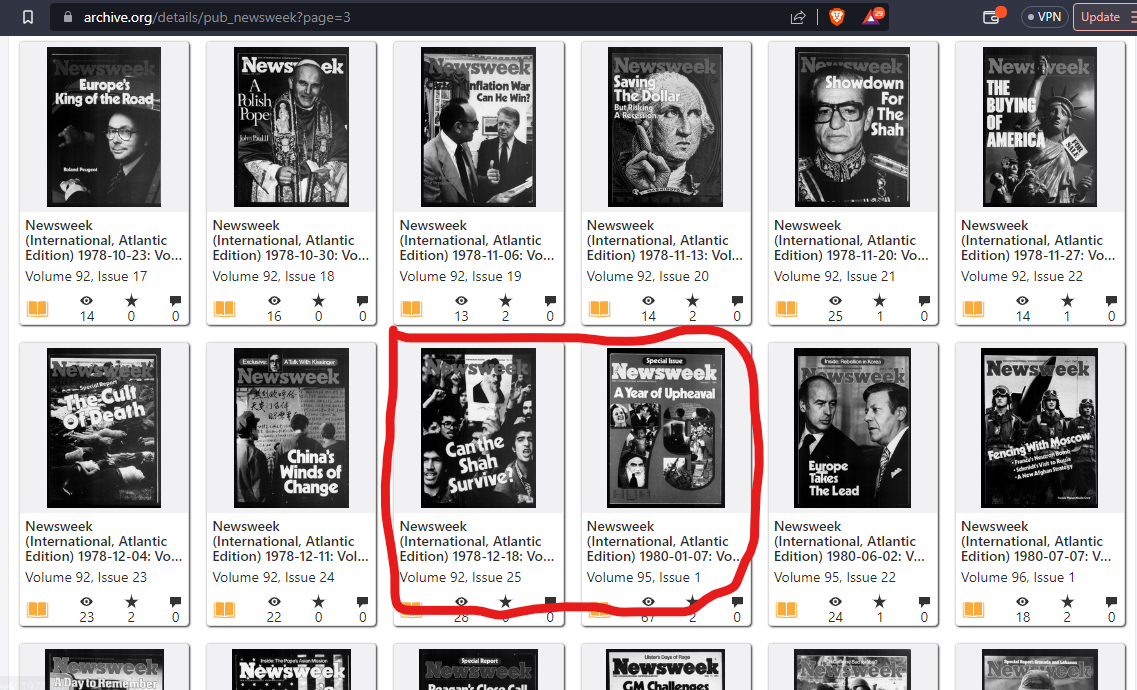Open the Newsweek 1978-12-11 title link
Viewport: 1137px width, 690px height.
click(x=291, y=541)
